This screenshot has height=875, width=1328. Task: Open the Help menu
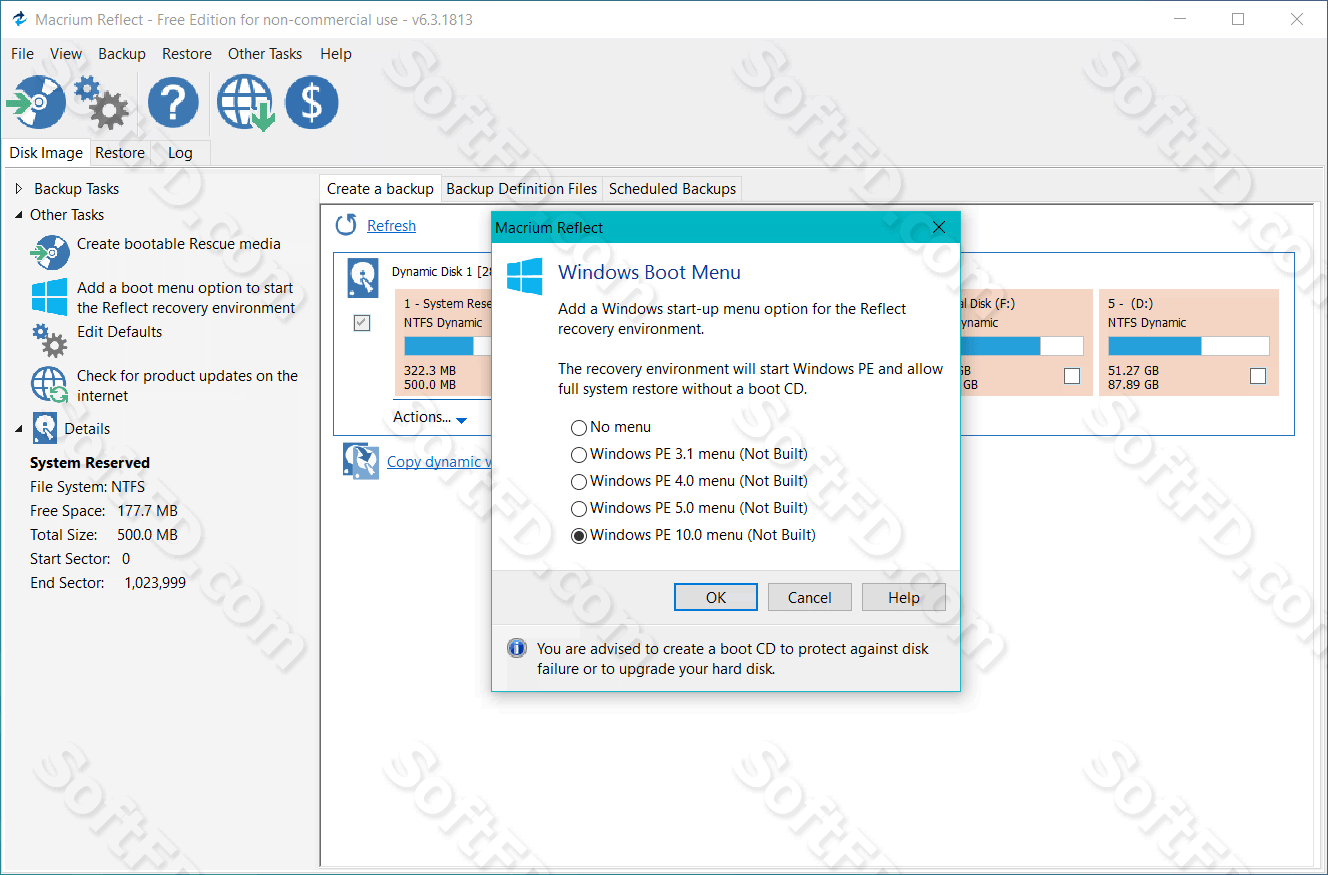[336, 54]
